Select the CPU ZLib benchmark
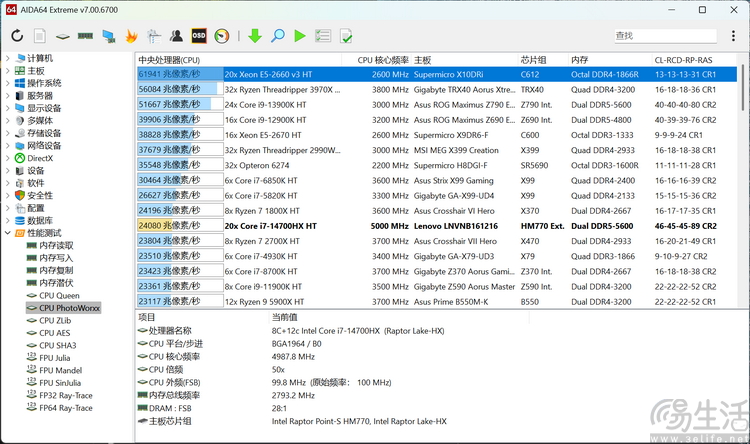 click(55, 321)
